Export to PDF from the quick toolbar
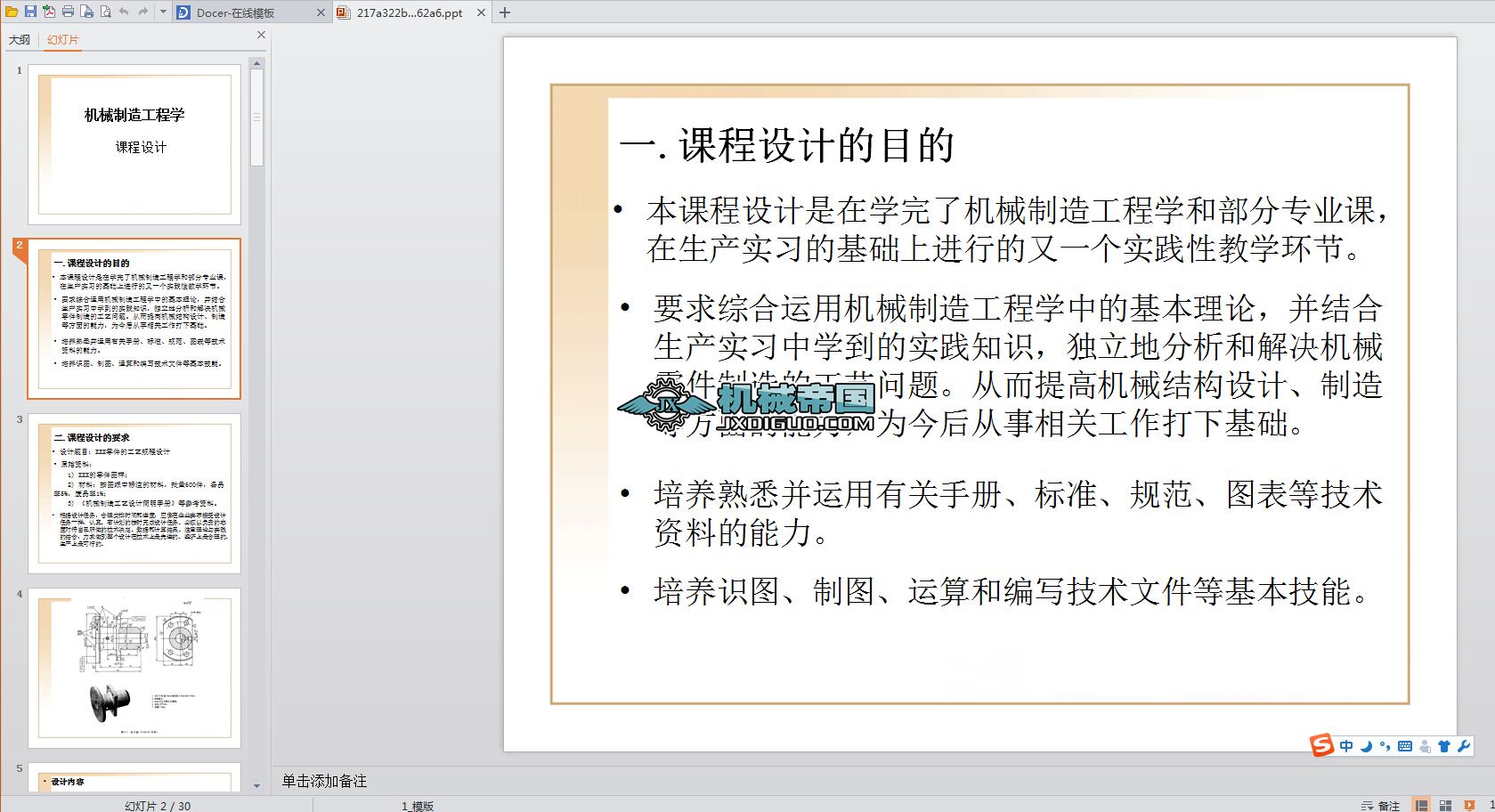Viewport: 1495px width, 812px height. [x=49, y=12]
